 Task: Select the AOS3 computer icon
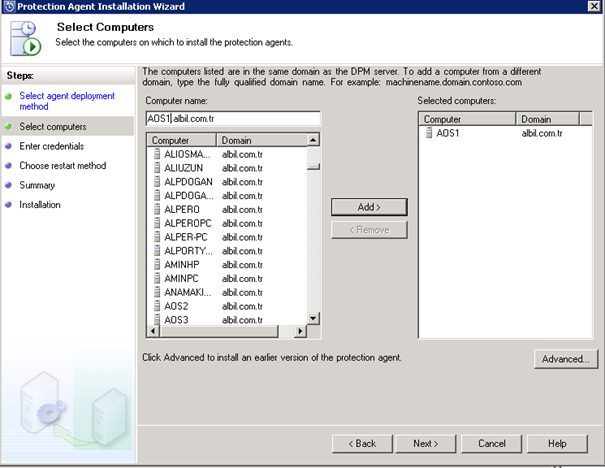pyautogui.click(x=157, y=320)
